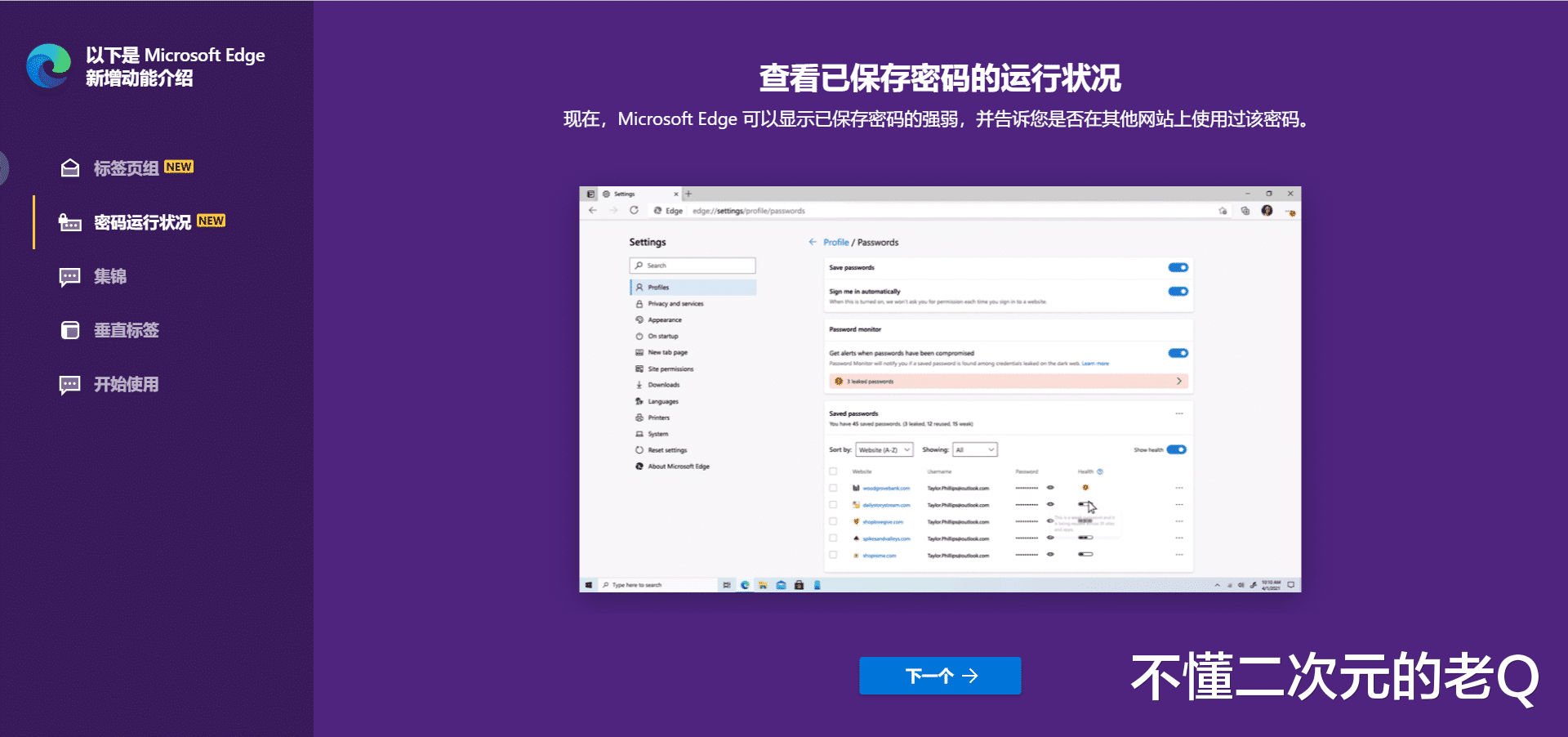Image resolution: width=1568 pixels, height=737 pixels.
Task: Click the Collections icon in preview toolbar
Action: [1245, 211]
